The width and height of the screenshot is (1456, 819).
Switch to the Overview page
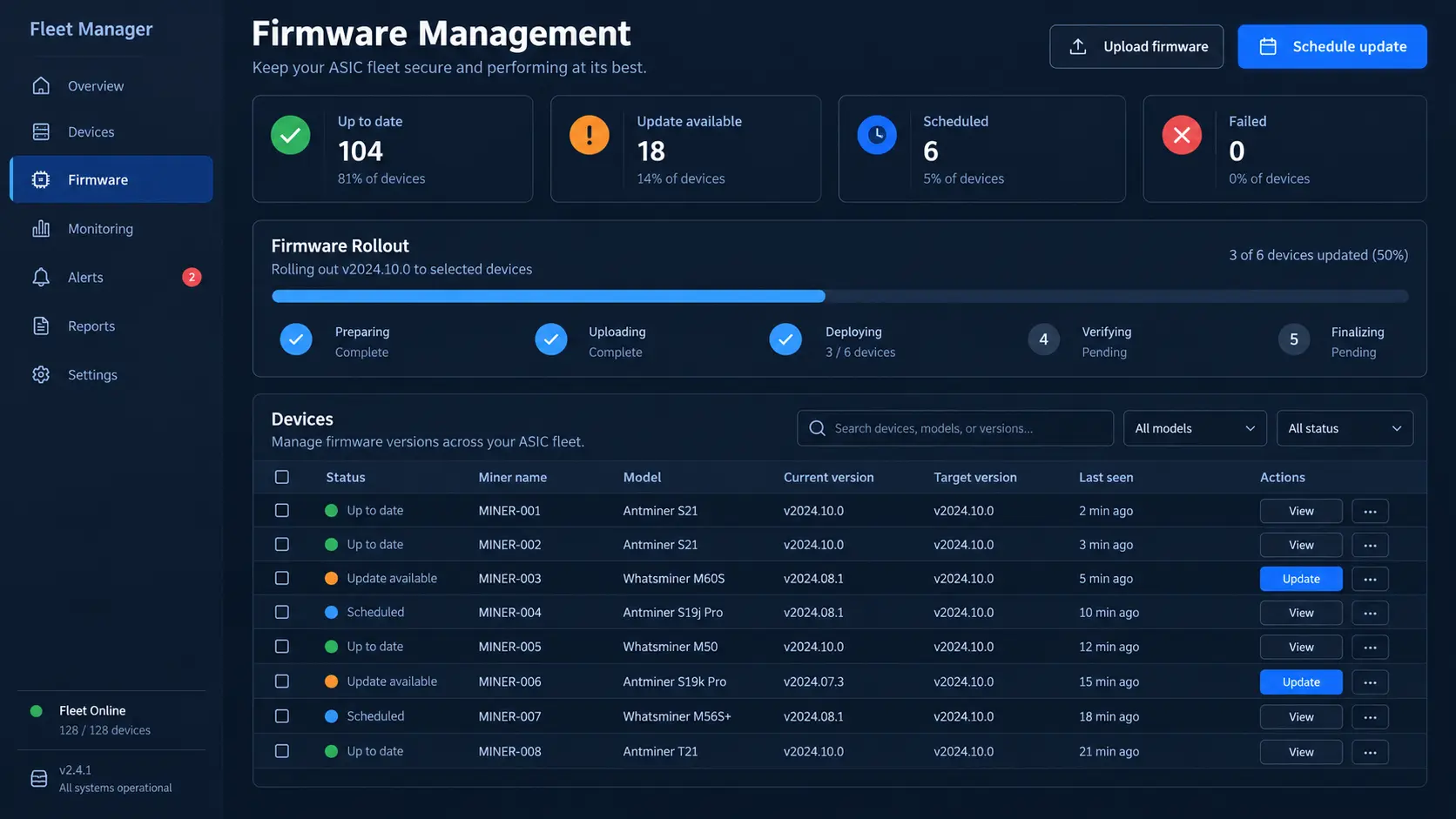click(x=111, y=85)
